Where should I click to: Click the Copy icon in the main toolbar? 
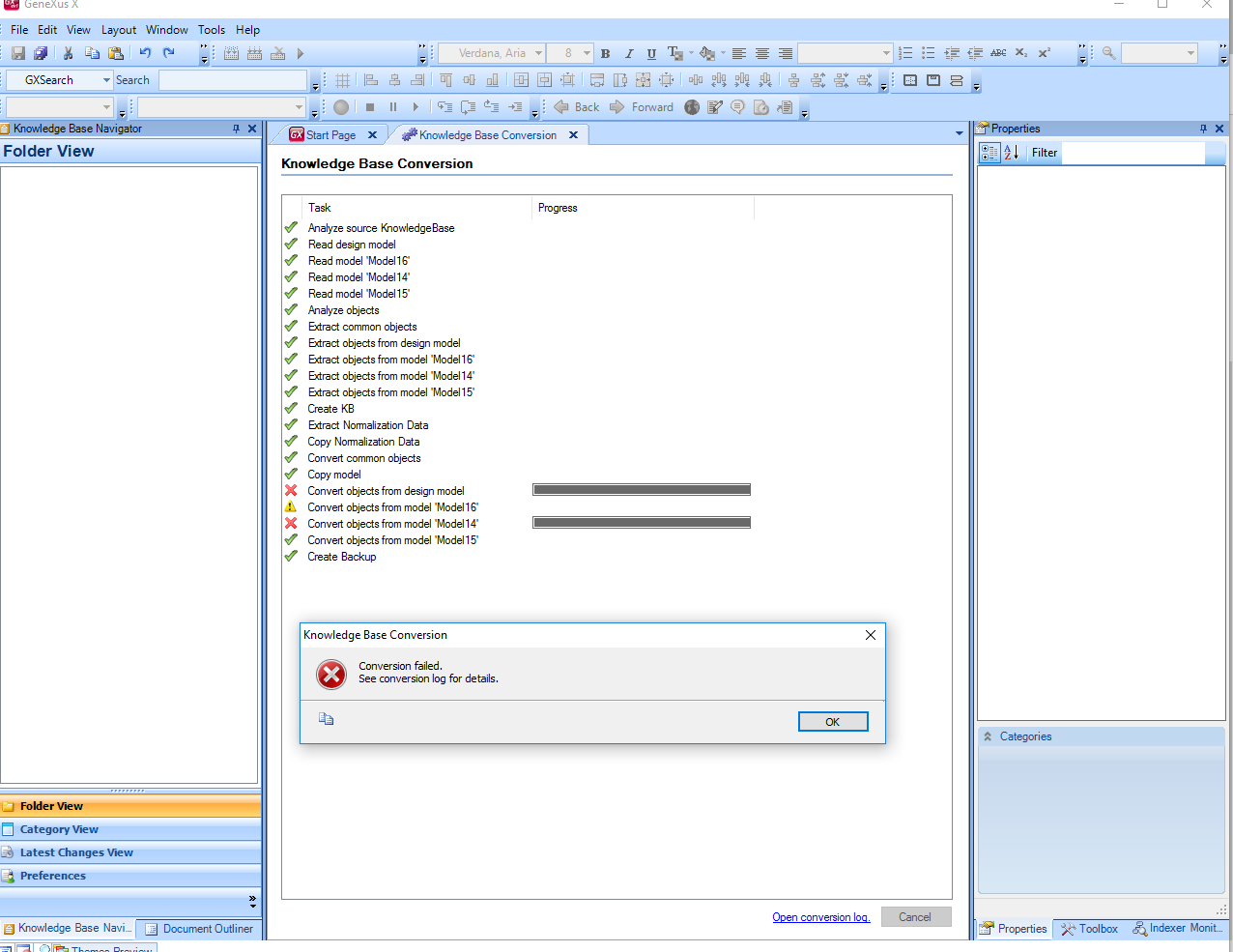(92, 53)
